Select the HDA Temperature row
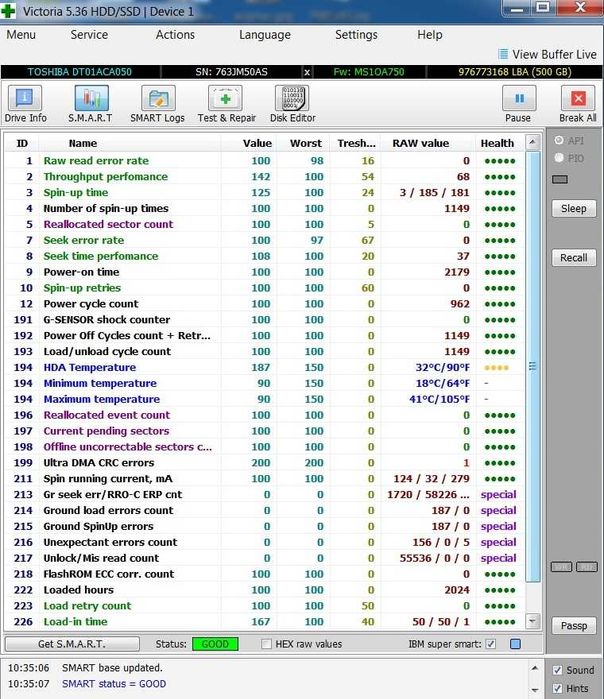The image size is (604, 699). (x=264, y=367)
